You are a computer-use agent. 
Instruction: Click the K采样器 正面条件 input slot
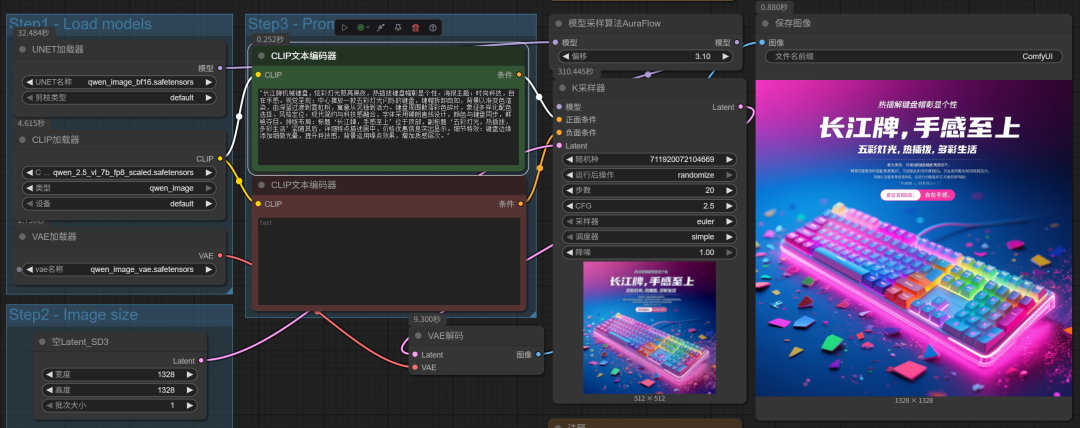[x=559, y=120]
